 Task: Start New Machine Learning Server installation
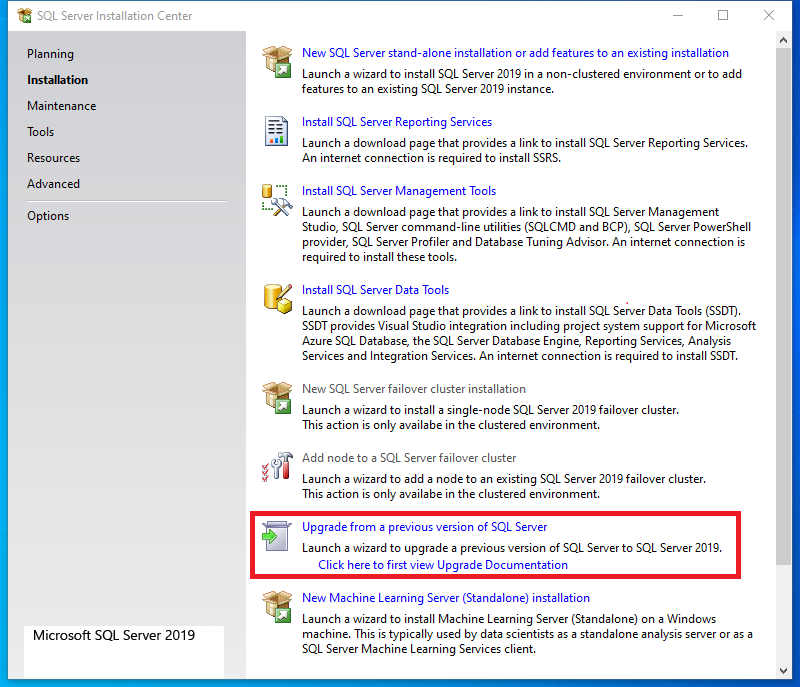[445, 597]
